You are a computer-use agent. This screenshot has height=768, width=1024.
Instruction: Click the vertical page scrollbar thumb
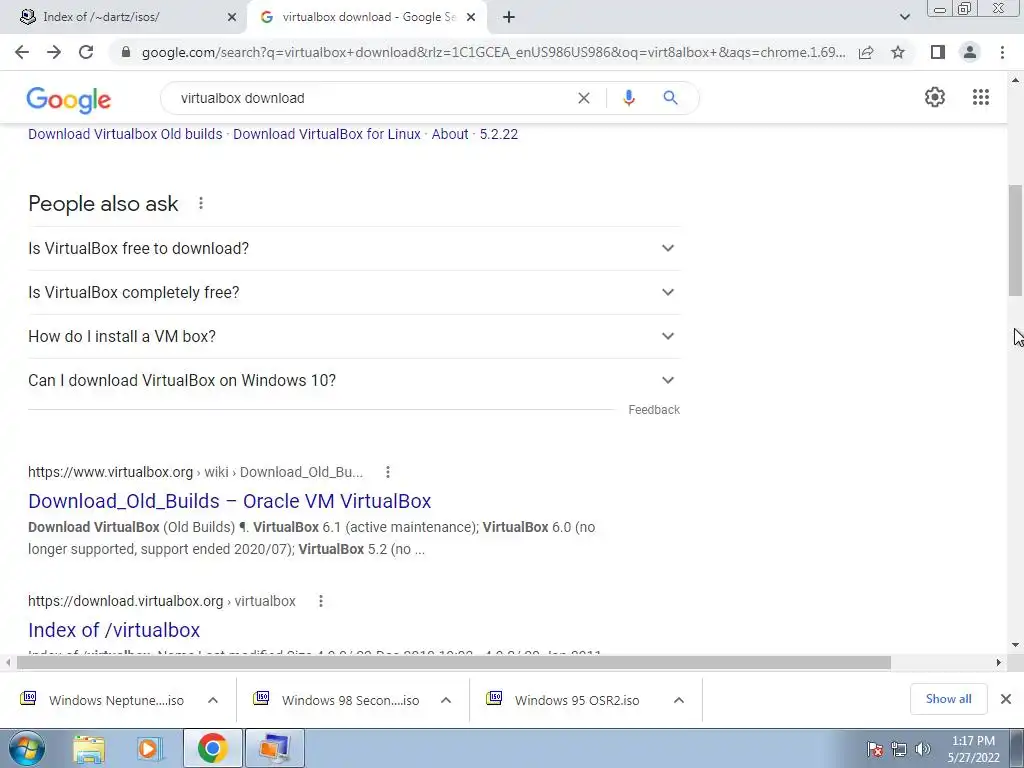click(x=1016, y=240)
